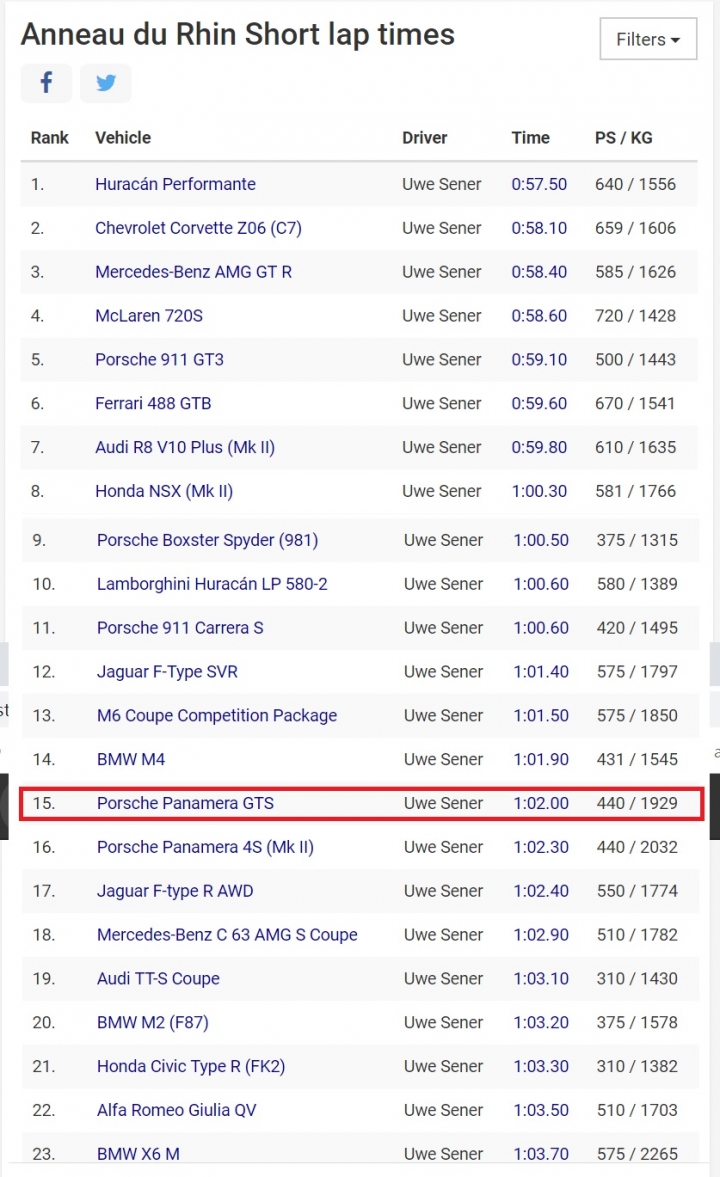Click the 0:59.10 lap time
Viewport: 720px width, 1177px height.
point(539,360)
